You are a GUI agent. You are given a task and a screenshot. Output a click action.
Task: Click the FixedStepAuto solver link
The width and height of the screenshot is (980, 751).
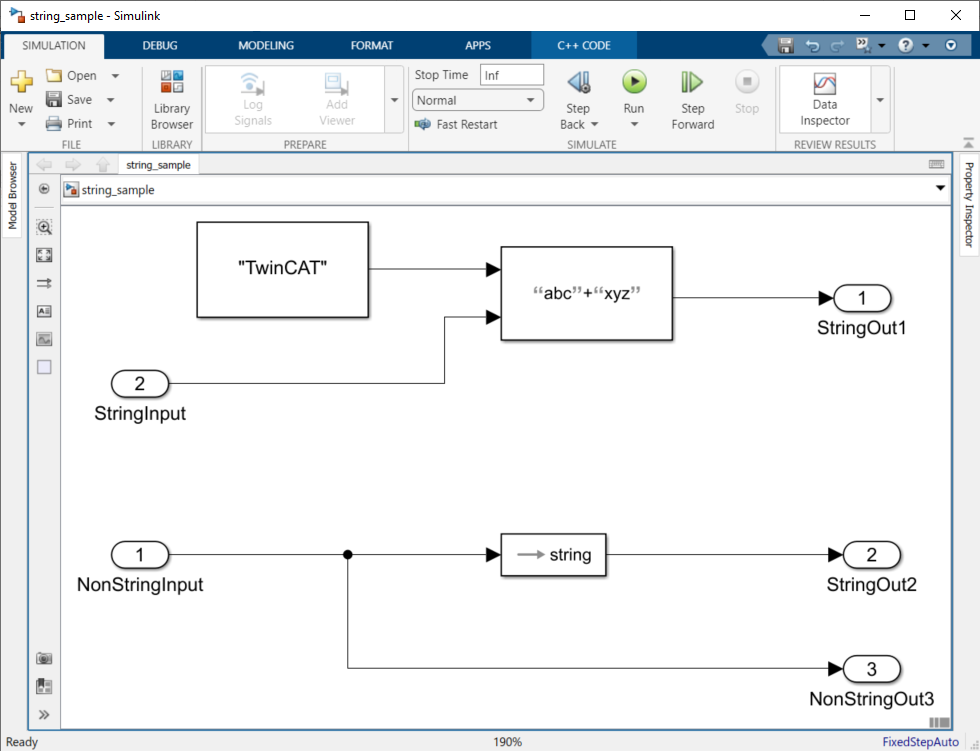(921, 742)
